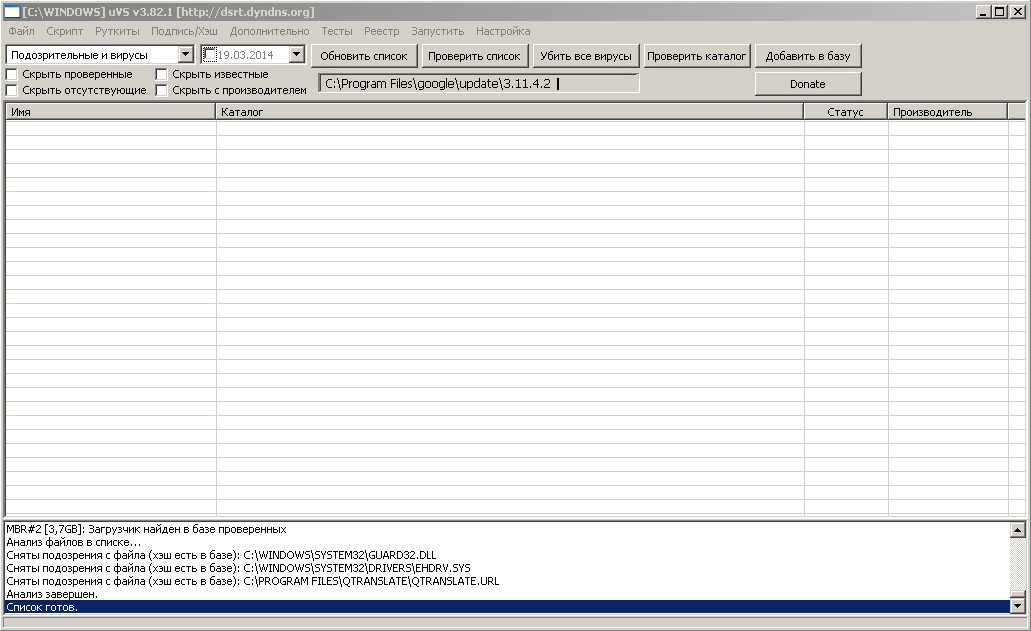Open the Дополнительно menu

tap(269, 31)
